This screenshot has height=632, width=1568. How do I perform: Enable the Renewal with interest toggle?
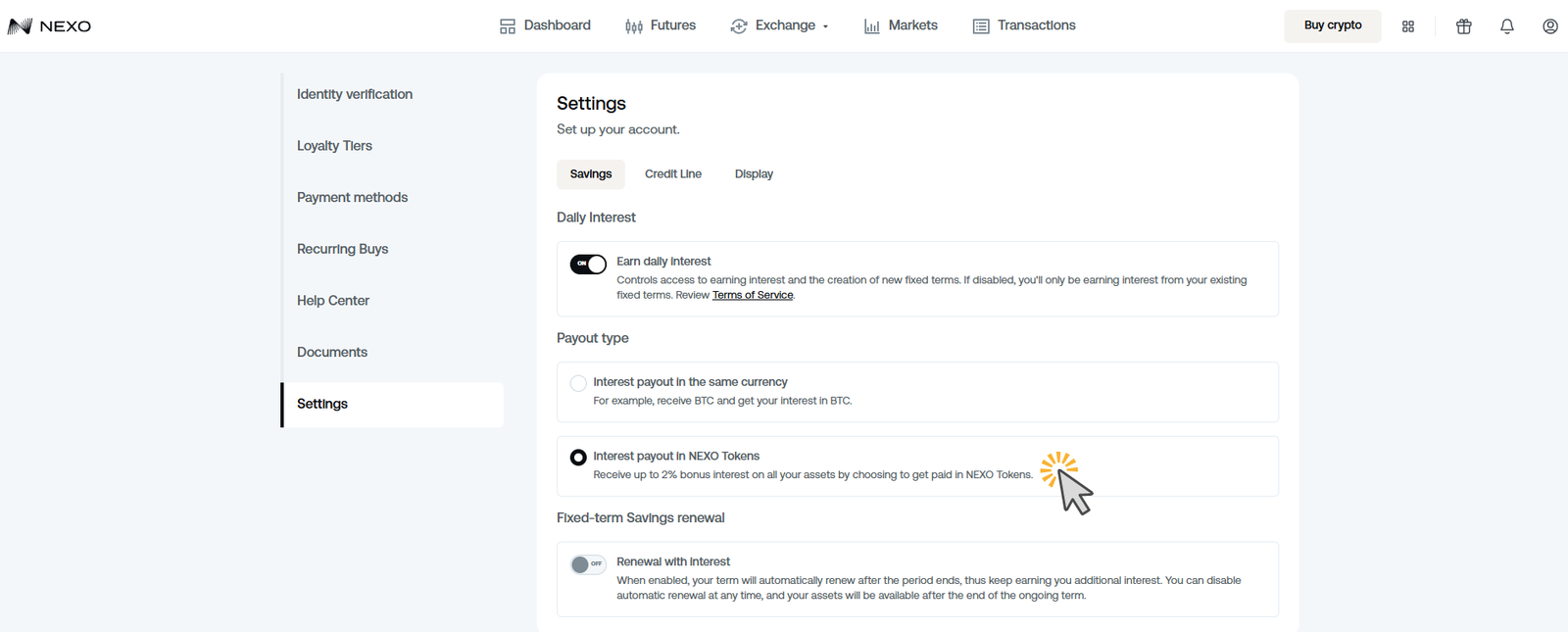588,564
